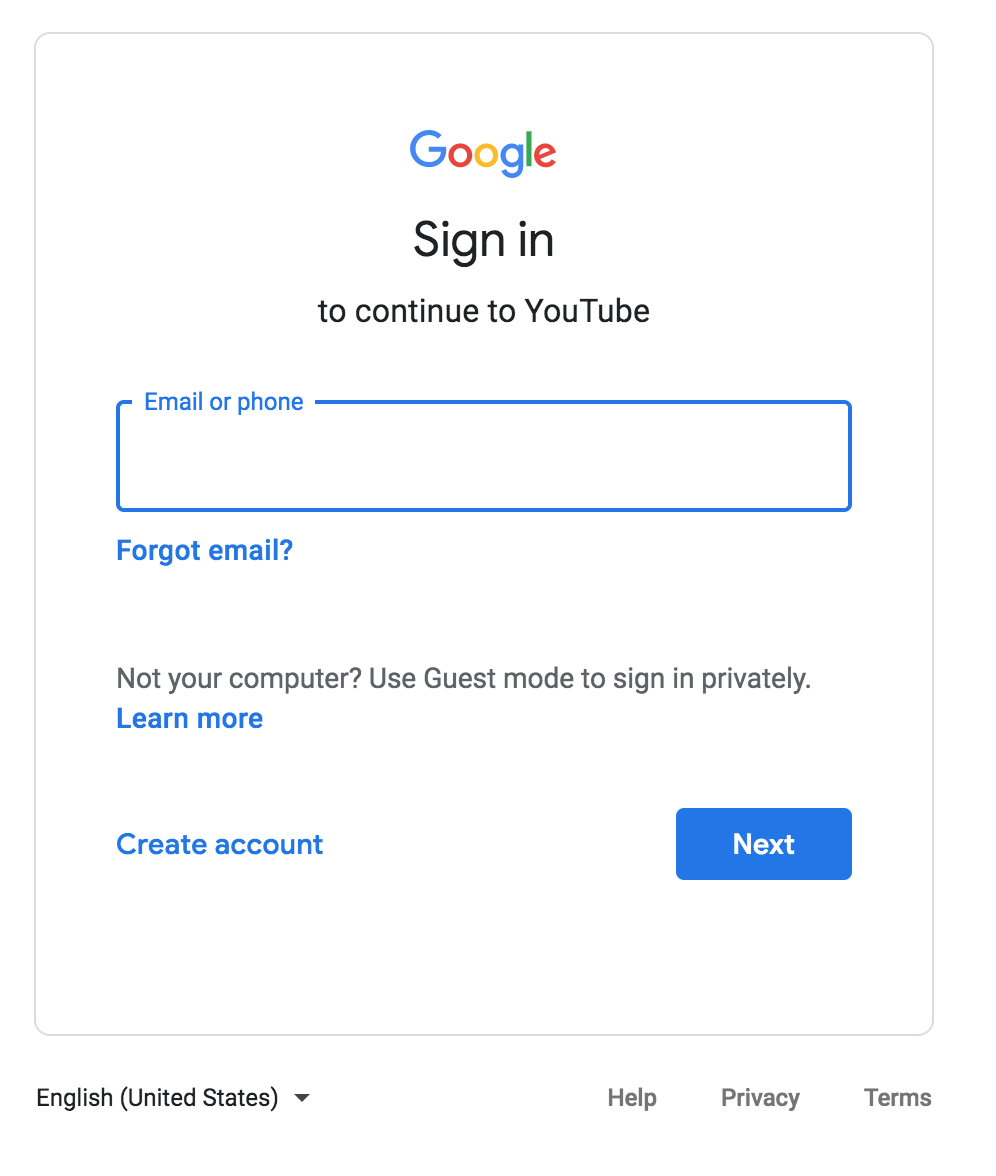Click the floating "Email or phone" label

(x=224, y=402)
